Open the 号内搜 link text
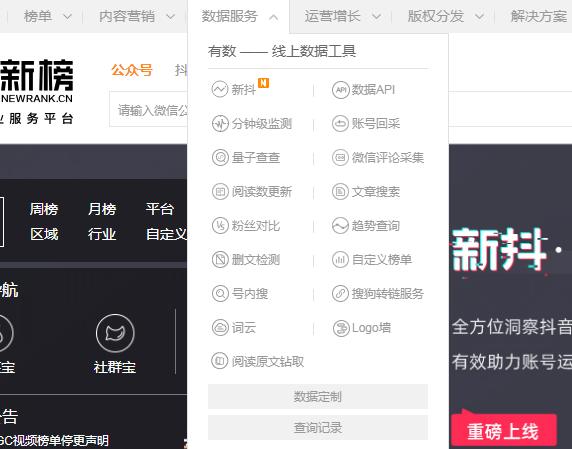 (250, 294)
